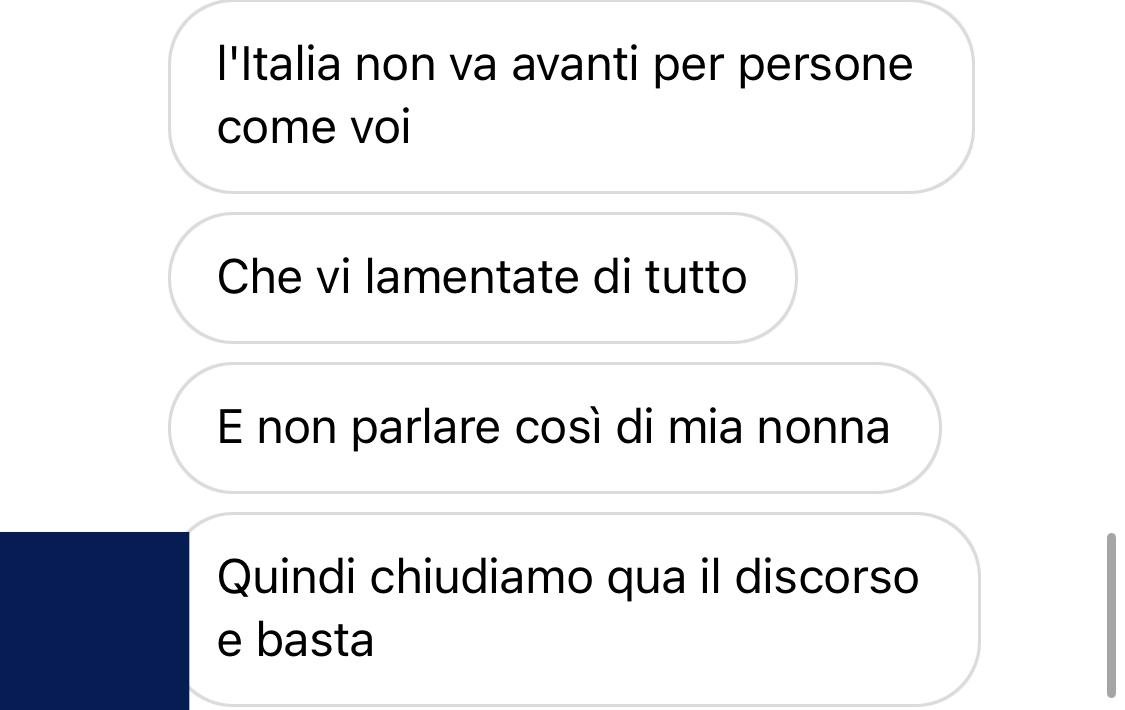Click the word 'lamentate' in the second bubble
The width and height of the screenshot is (1125, 710).
pos(471,278)
